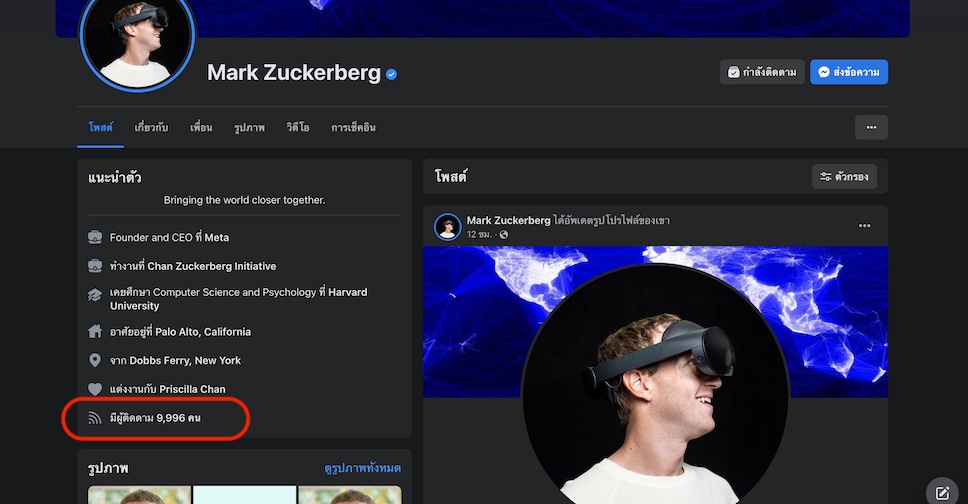968x504 pixels.
Task: Click the ส่งข้อความ message button
Action: tap(849, 72)
